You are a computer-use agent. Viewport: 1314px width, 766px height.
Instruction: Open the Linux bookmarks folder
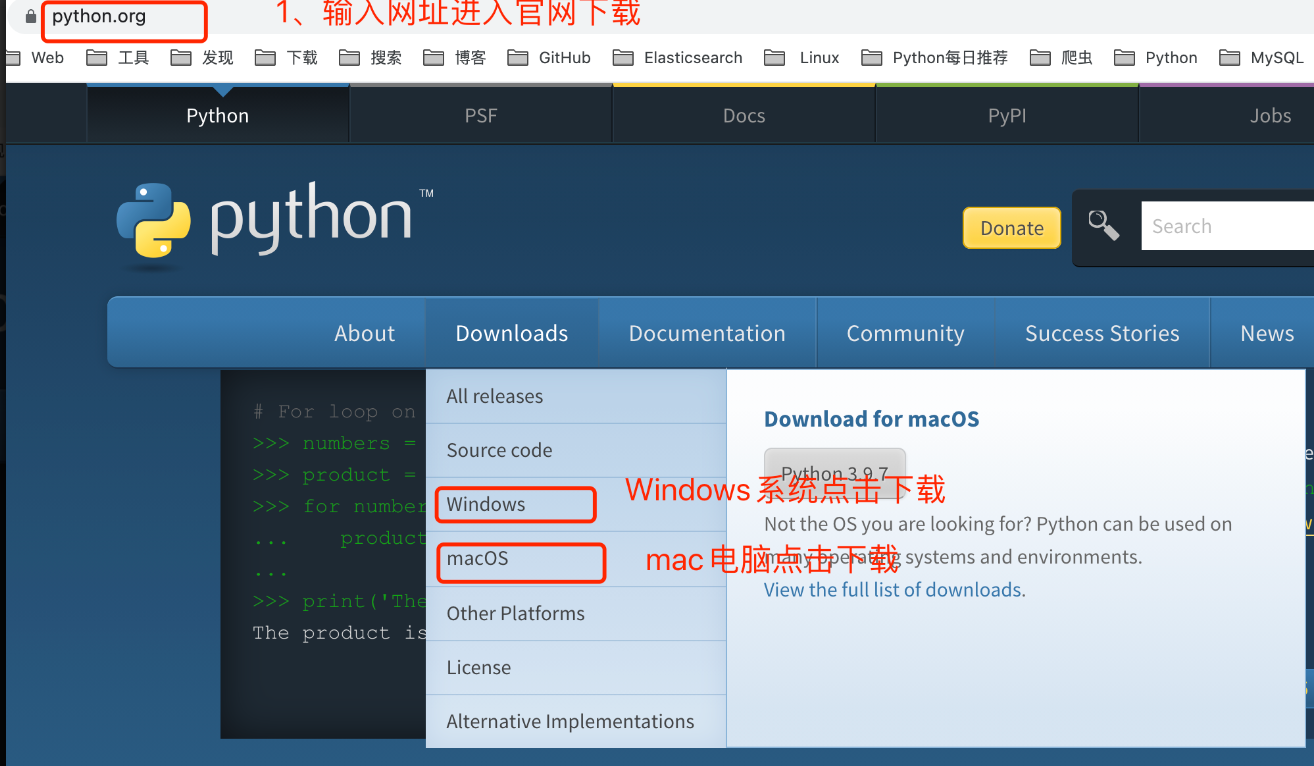pos(802,57)
